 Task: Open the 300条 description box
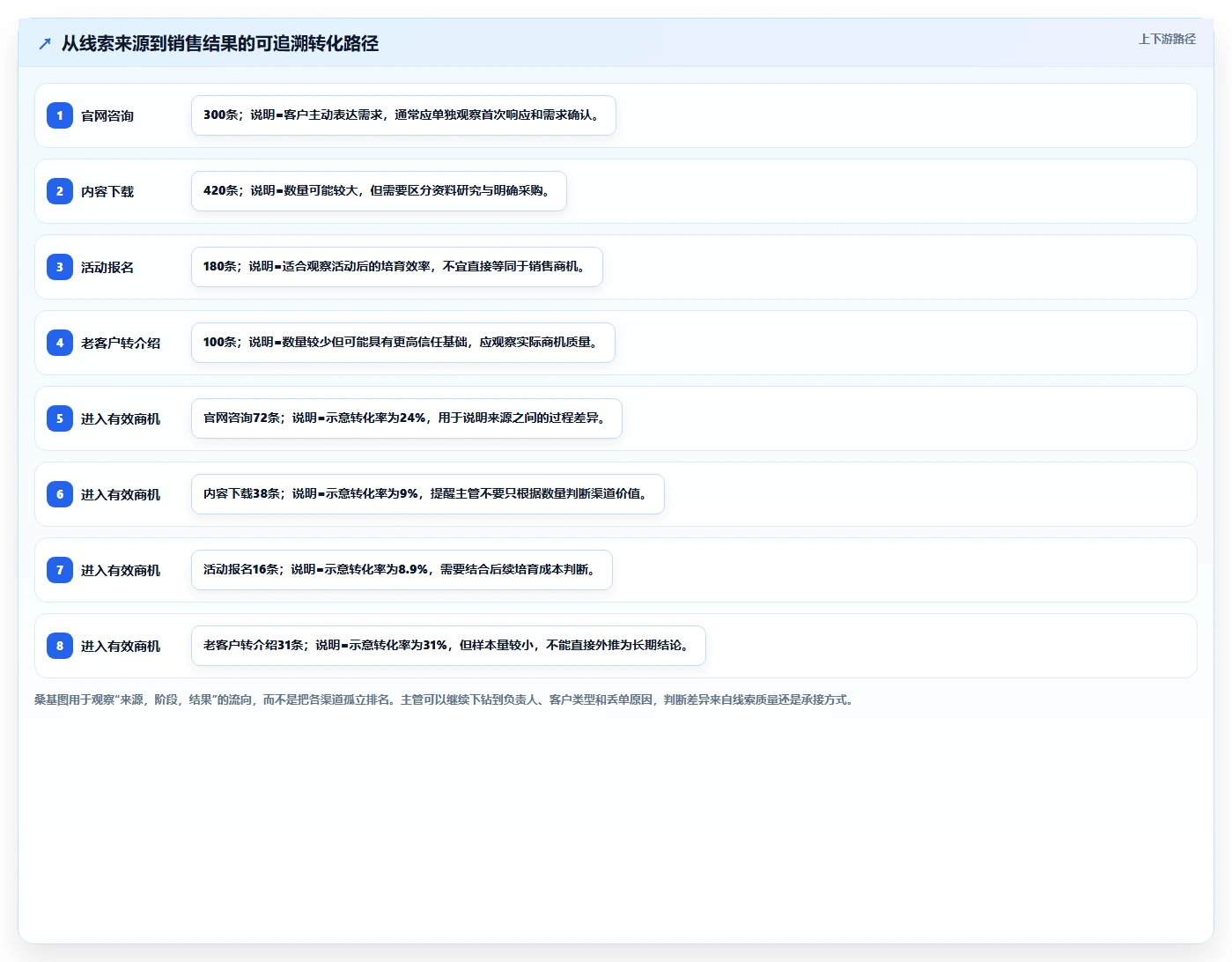tap(403, 115)
